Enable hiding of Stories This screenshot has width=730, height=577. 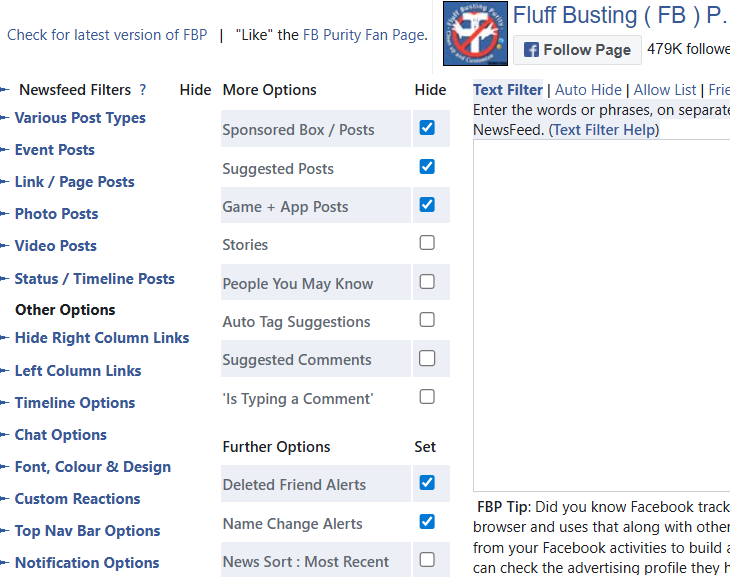[x=427, y=243]
